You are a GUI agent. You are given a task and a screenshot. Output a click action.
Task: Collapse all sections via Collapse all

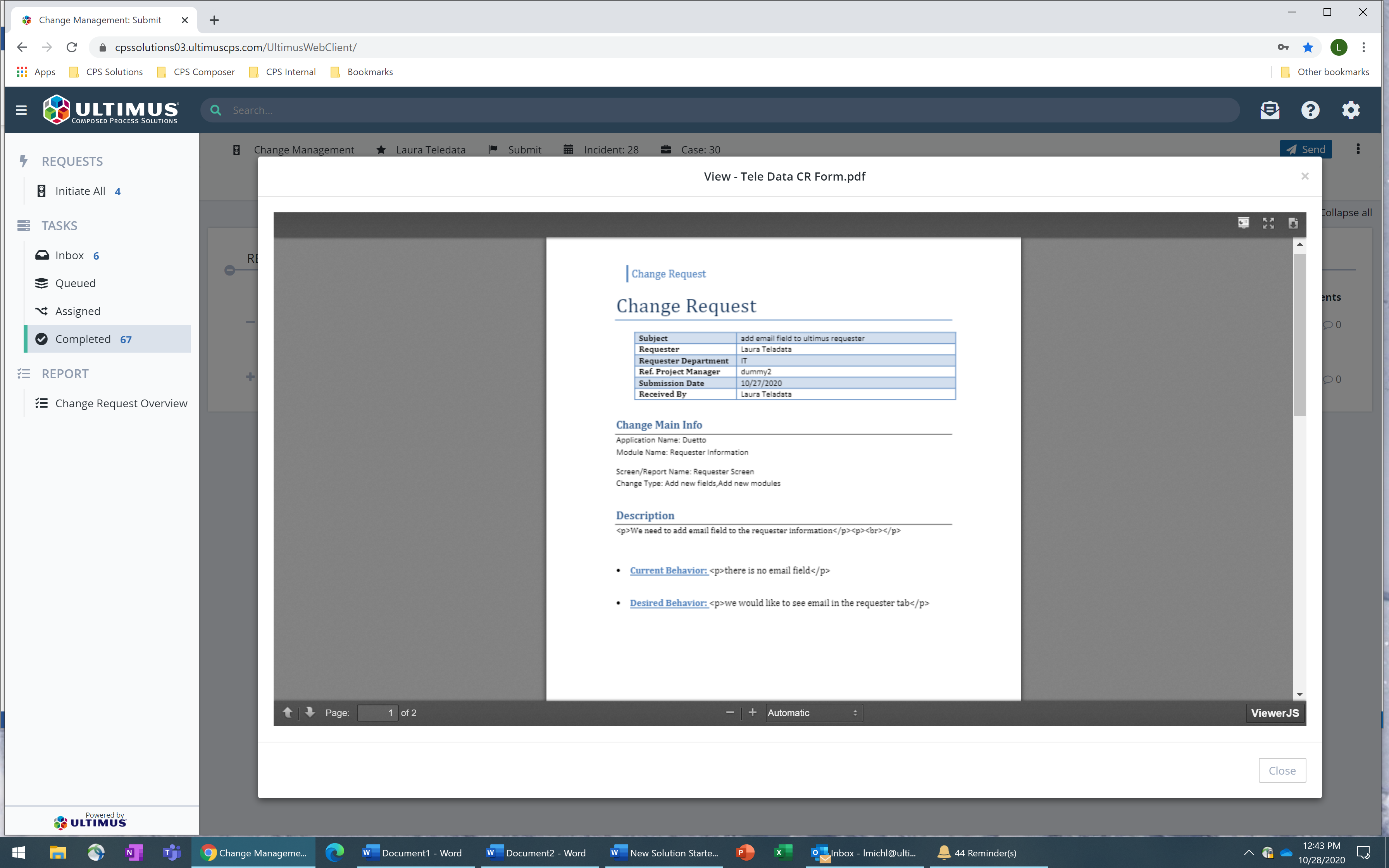1346,212
